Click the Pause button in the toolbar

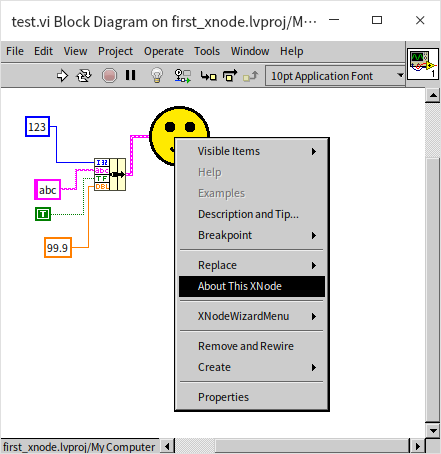click(130, 75)
